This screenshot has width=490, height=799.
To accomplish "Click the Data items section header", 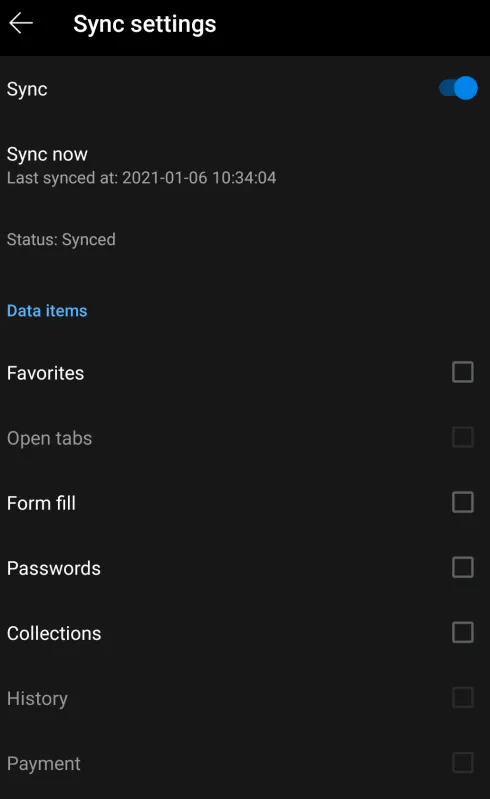I will pos(47,311).
